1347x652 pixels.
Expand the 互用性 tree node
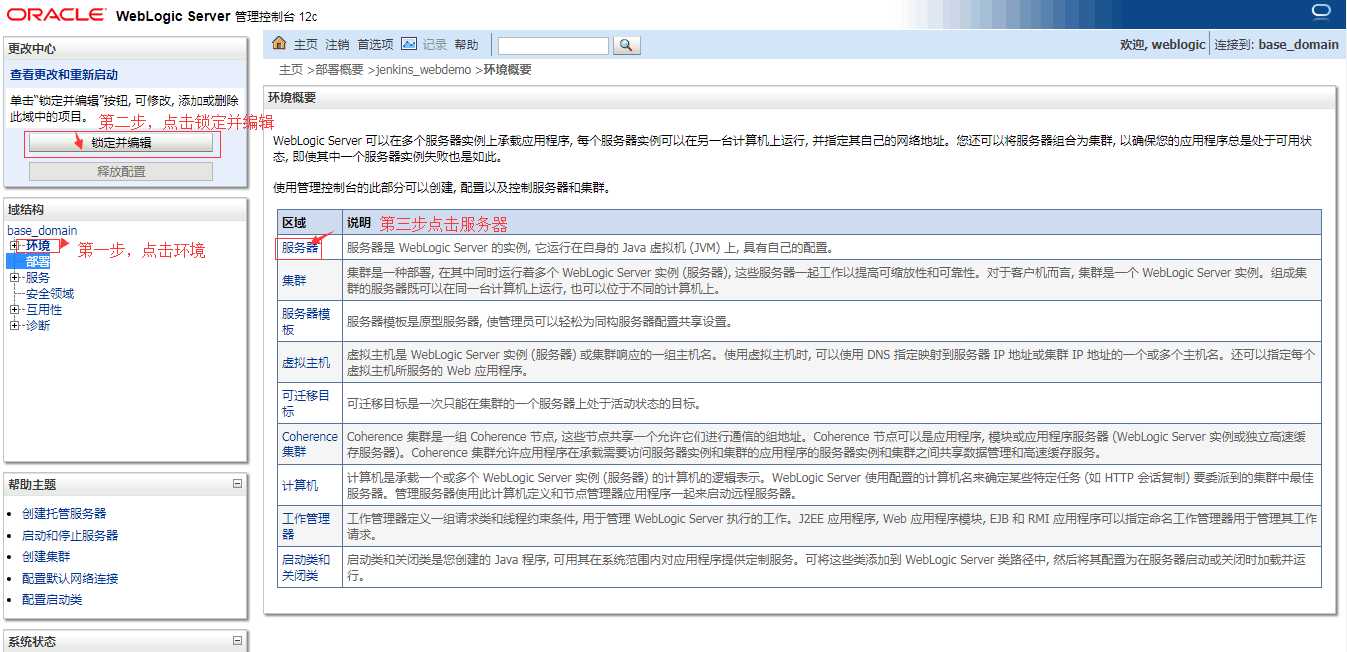[14, 309]
